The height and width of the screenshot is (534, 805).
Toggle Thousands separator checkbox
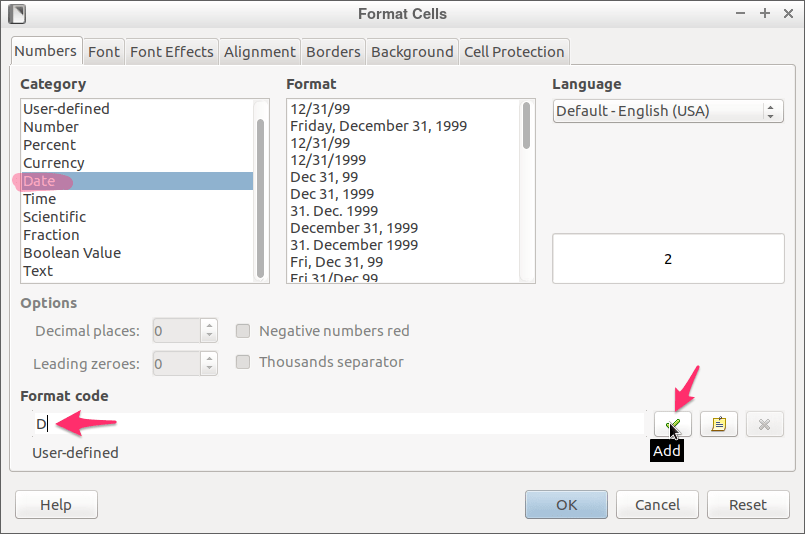(243, 362)
